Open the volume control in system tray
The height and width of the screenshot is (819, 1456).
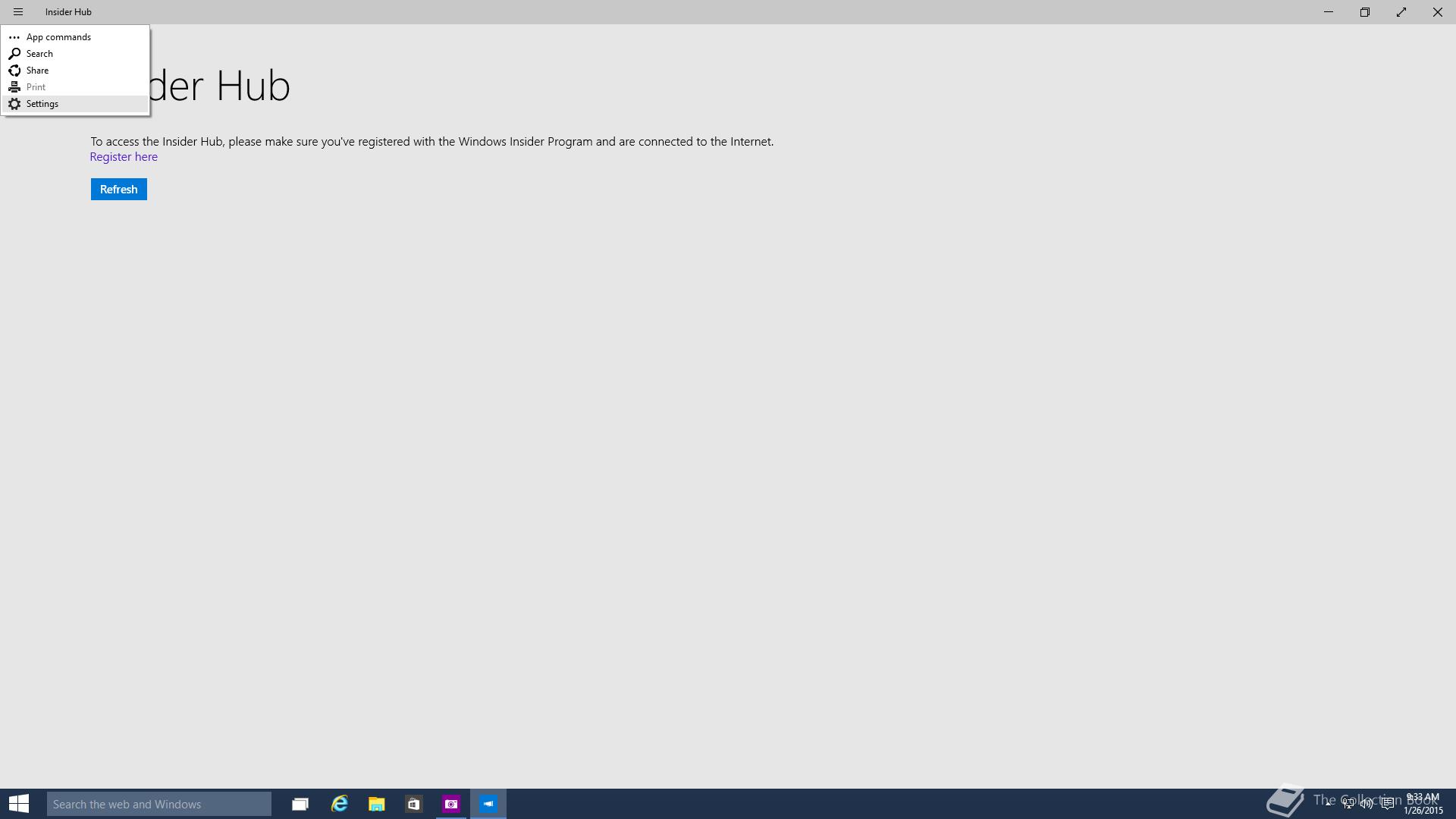1367,804
